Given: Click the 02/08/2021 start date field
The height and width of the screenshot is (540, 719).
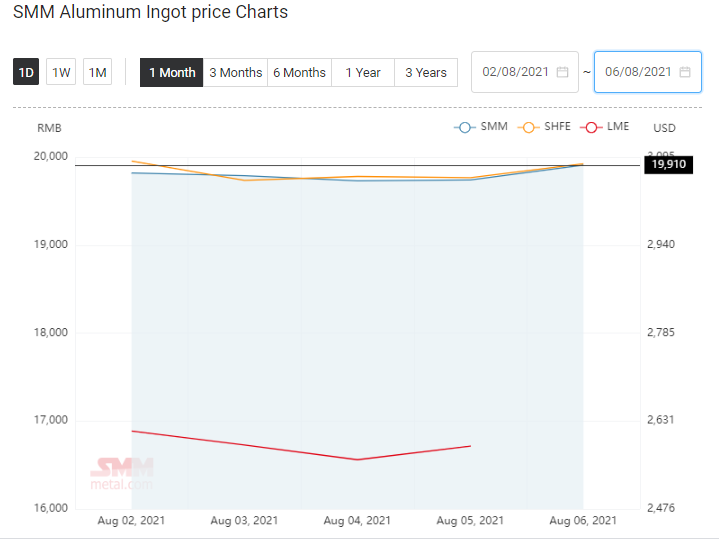Looking at the screenshot, I should coord(525,72).
